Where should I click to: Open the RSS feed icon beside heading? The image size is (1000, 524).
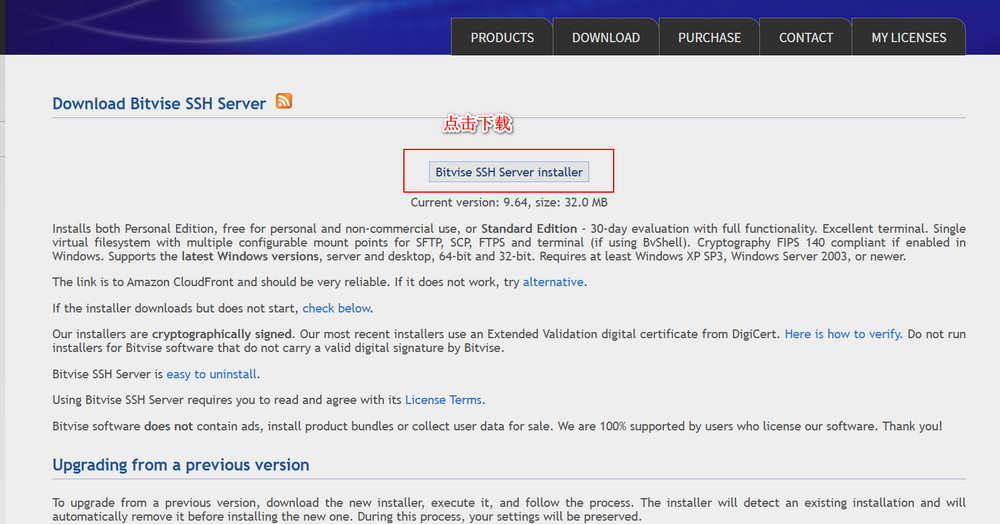tap(284, 101)
